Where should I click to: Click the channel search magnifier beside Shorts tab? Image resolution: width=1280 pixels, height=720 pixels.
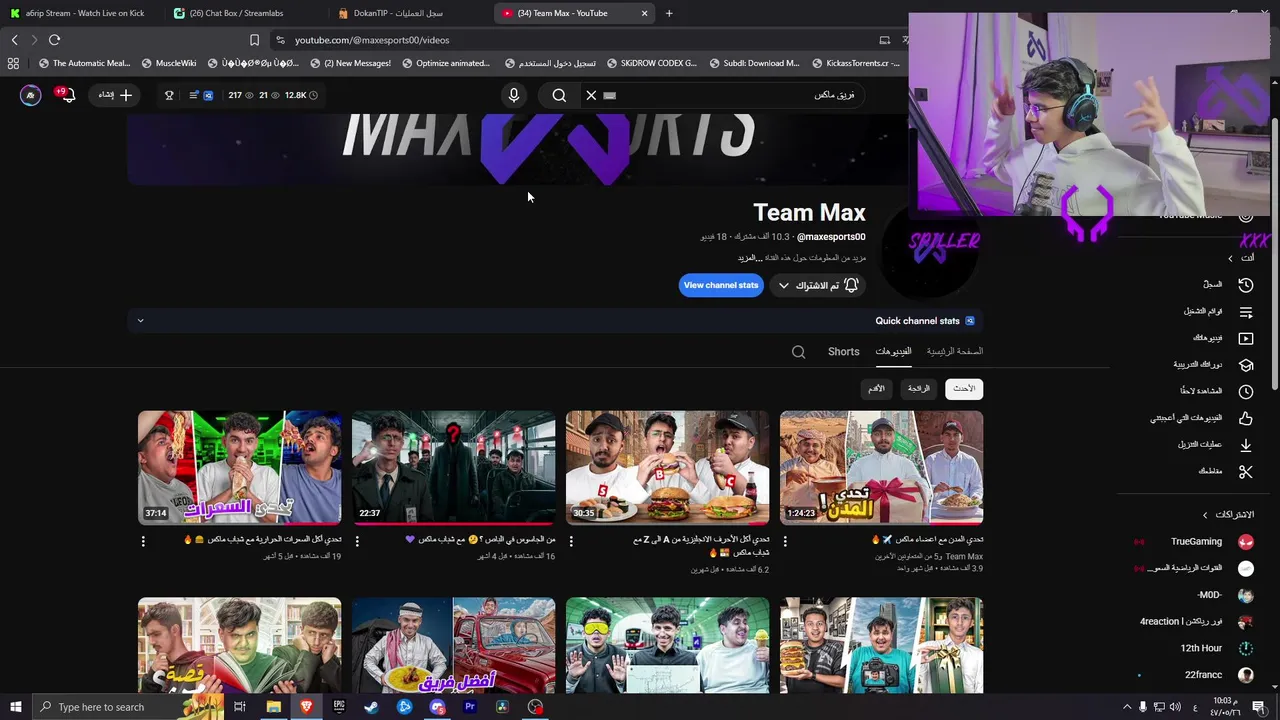click(798, 352)
